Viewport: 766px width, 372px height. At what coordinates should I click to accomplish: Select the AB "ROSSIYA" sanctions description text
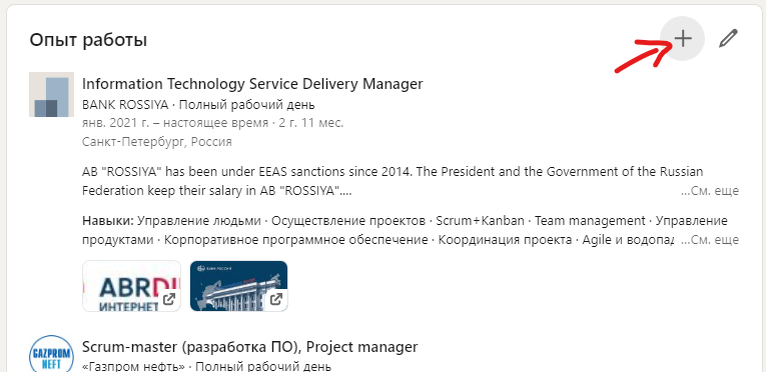[x=393, y=181]
